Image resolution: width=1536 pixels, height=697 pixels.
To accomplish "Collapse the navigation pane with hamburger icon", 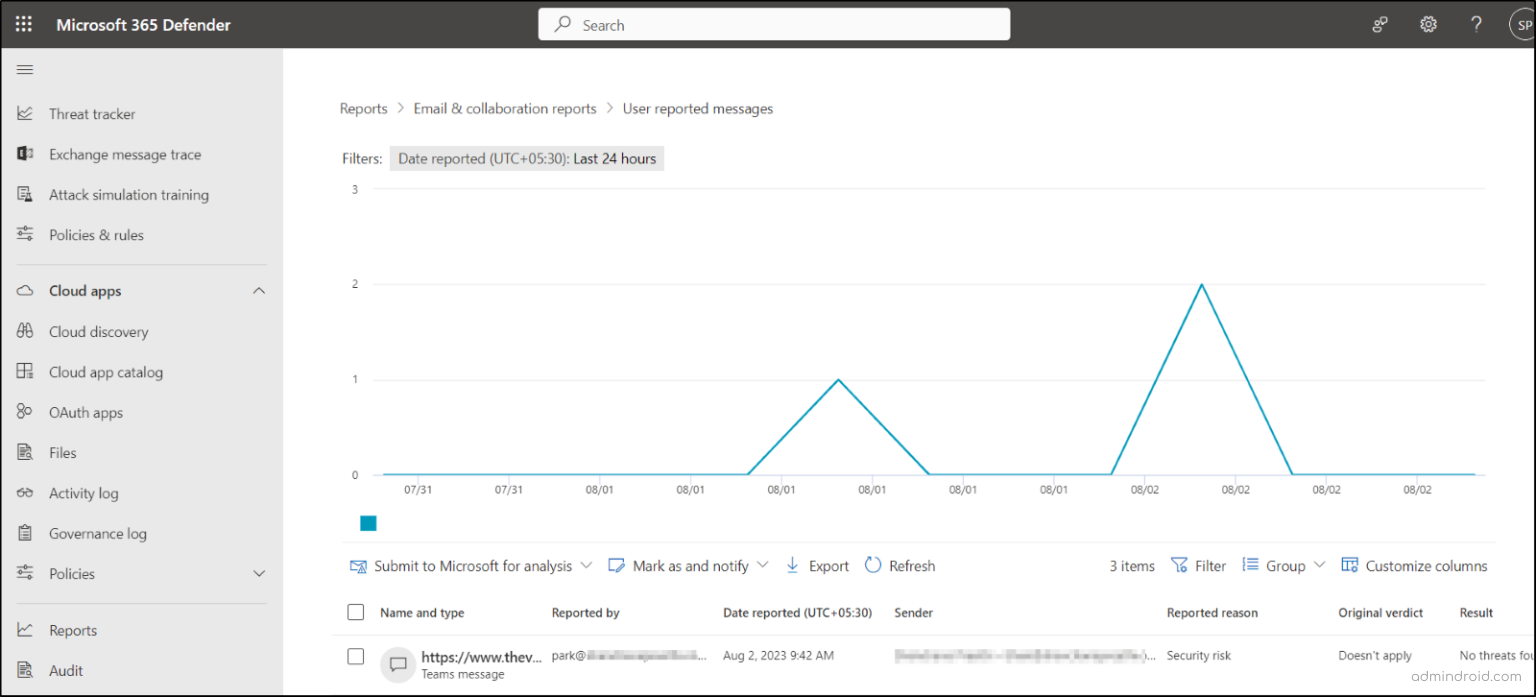I will (24, 69).
